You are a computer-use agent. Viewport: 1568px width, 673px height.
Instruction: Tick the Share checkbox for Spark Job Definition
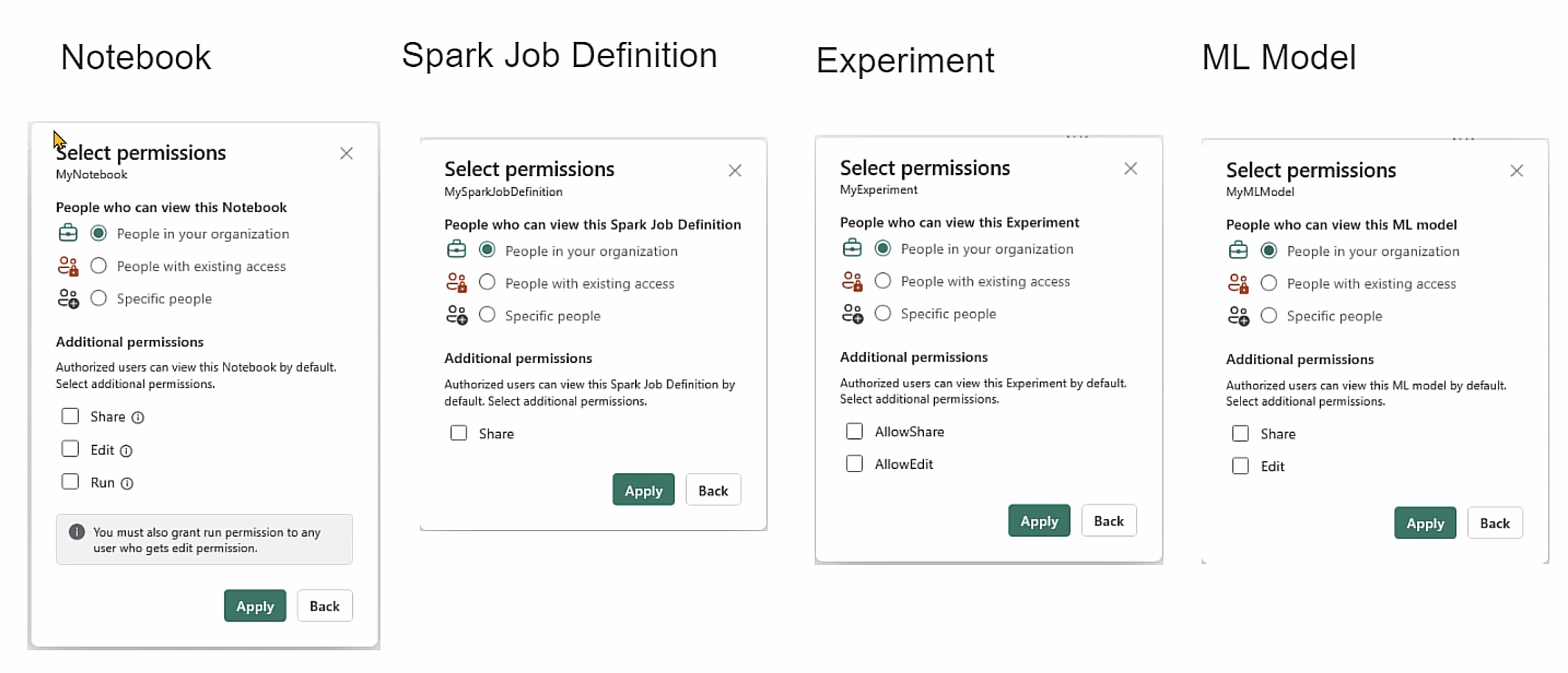(x=458, y=433)
